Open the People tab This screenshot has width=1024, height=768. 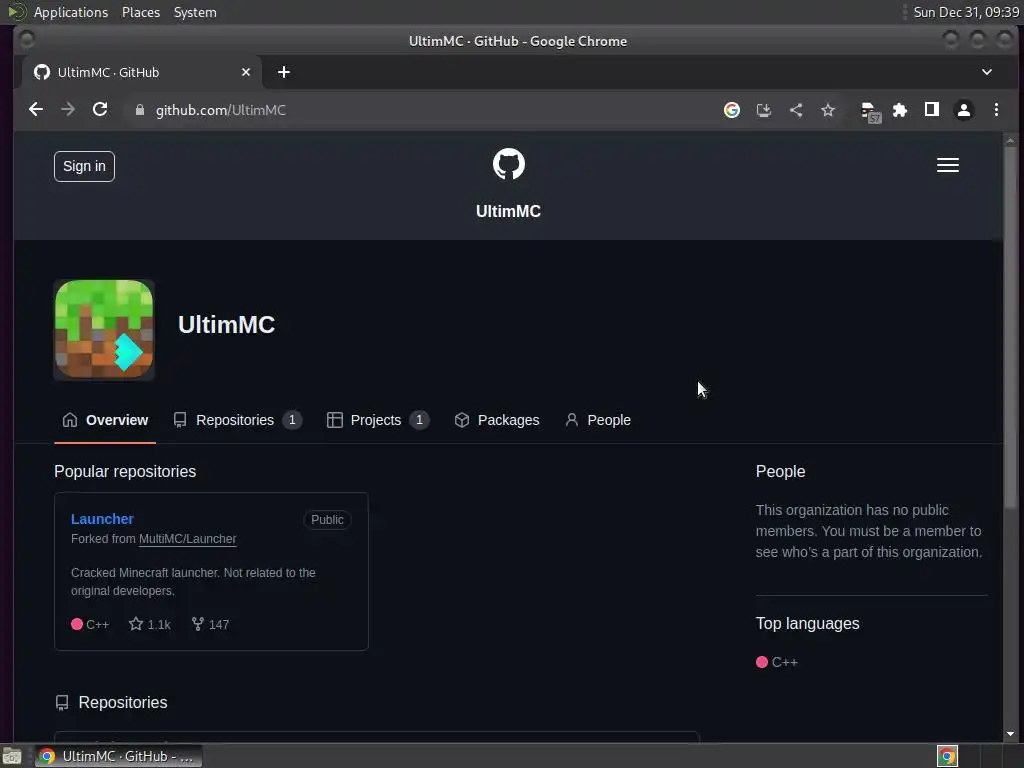click(x=598, y=420)
